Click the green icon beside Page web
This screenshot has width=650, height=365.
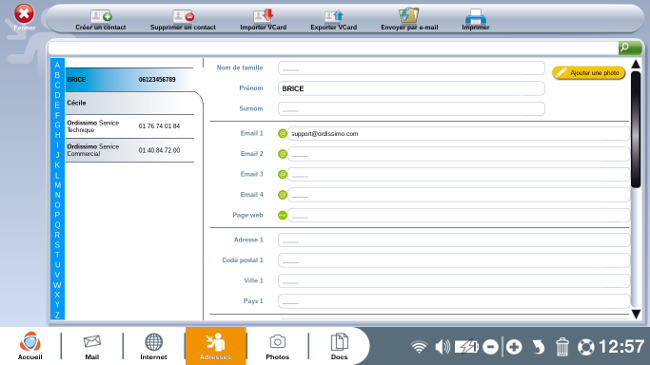pyautogui.click(x=282, y=215)
